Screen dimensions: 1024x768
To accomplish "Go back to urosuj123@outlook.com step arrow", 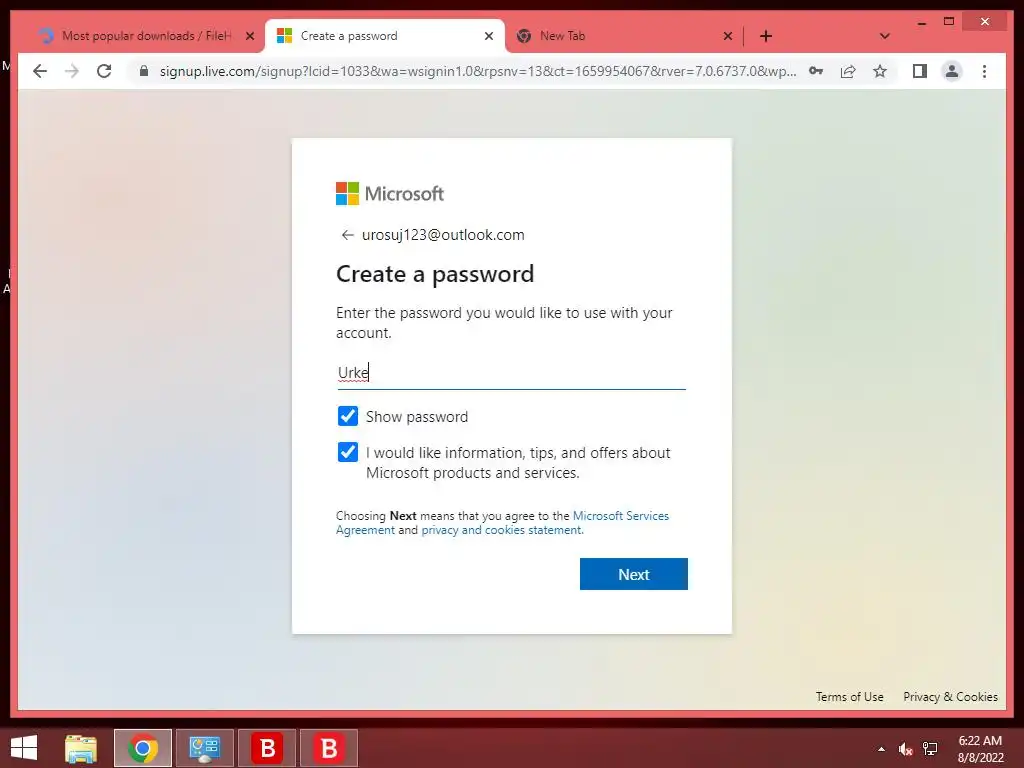I will pos(347,235).
